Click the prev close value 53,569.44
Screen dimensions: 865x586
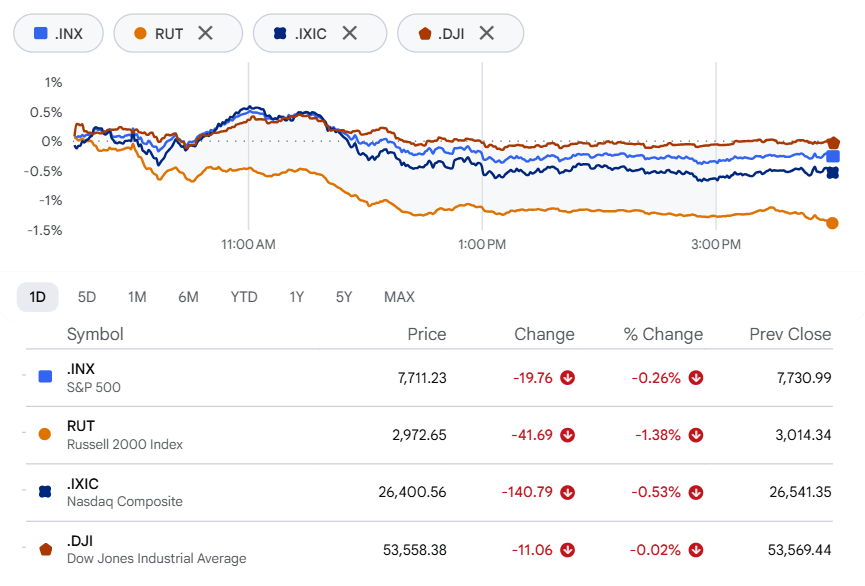(x=799, y=550)
